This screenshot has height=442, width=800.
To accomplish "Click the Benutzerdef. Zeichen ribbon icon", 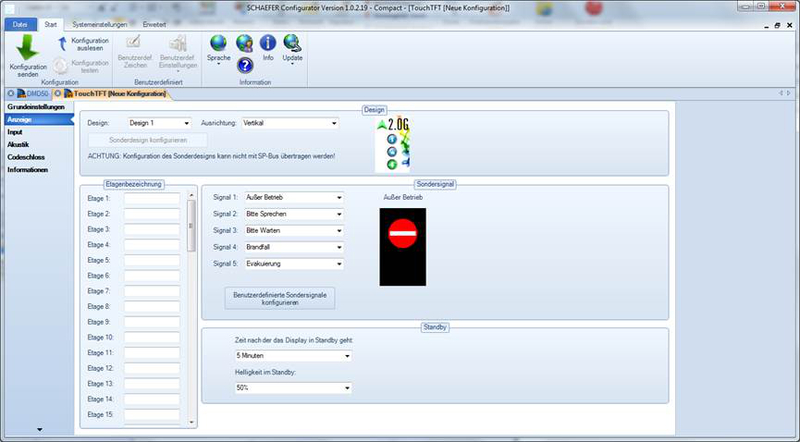I will pyautogui.click(x=134, y=43).
